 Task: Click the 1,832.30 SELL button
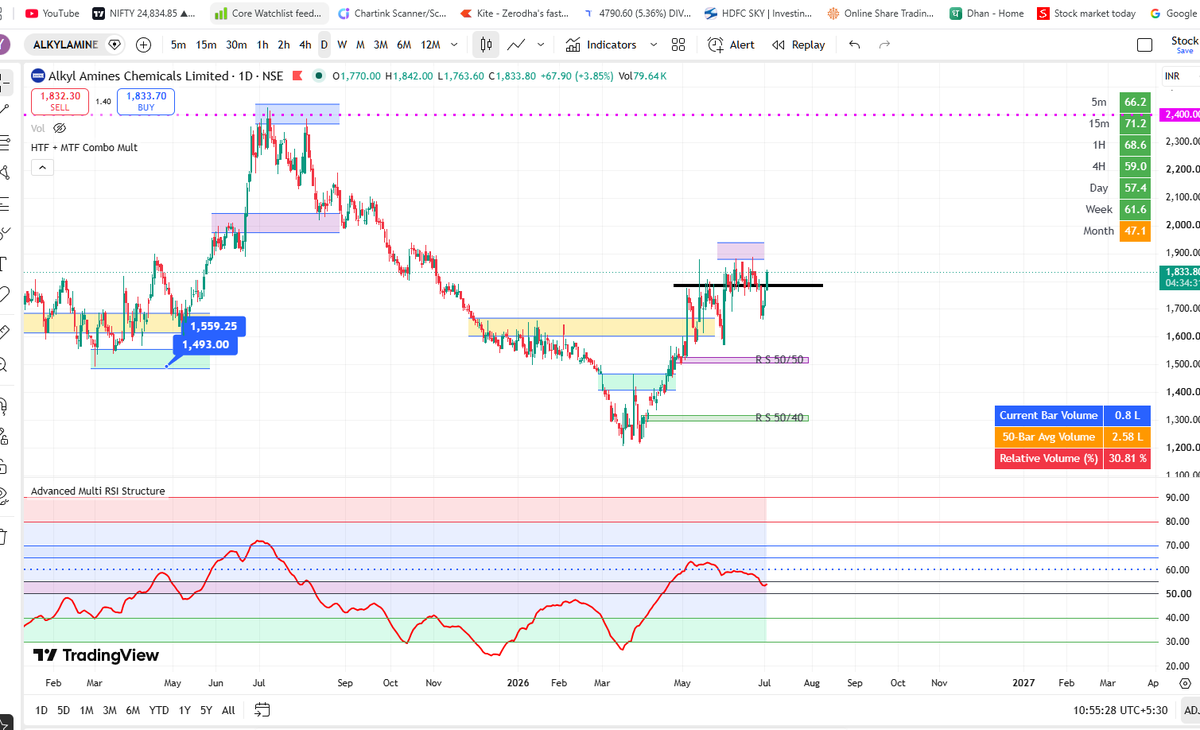[x=60, y=100]
